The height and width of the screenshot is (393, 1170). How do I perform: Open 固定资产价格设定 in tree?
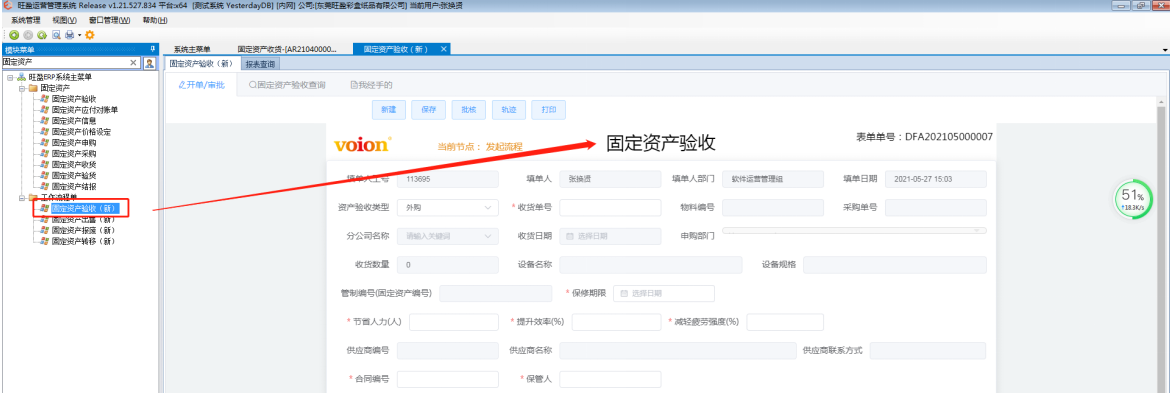[x=81, y=131]
